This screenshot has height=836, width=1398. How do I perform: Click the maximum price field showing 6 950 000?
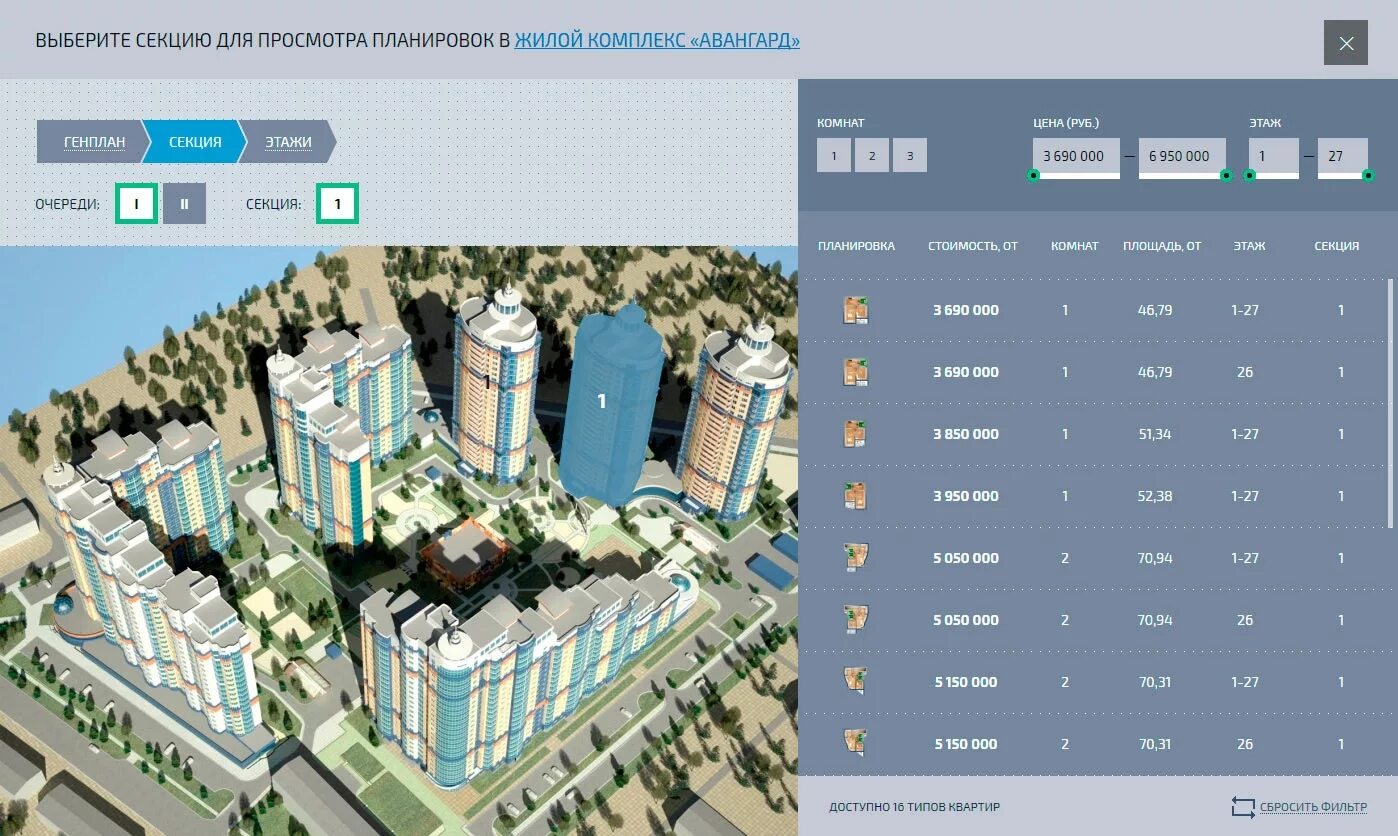pos(1181,156)
